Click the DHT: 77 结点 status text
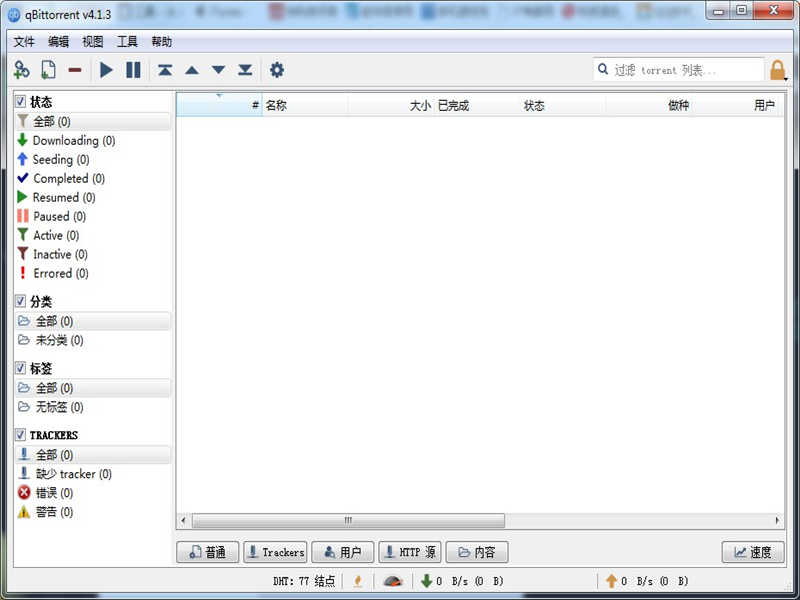 point(304,581)
